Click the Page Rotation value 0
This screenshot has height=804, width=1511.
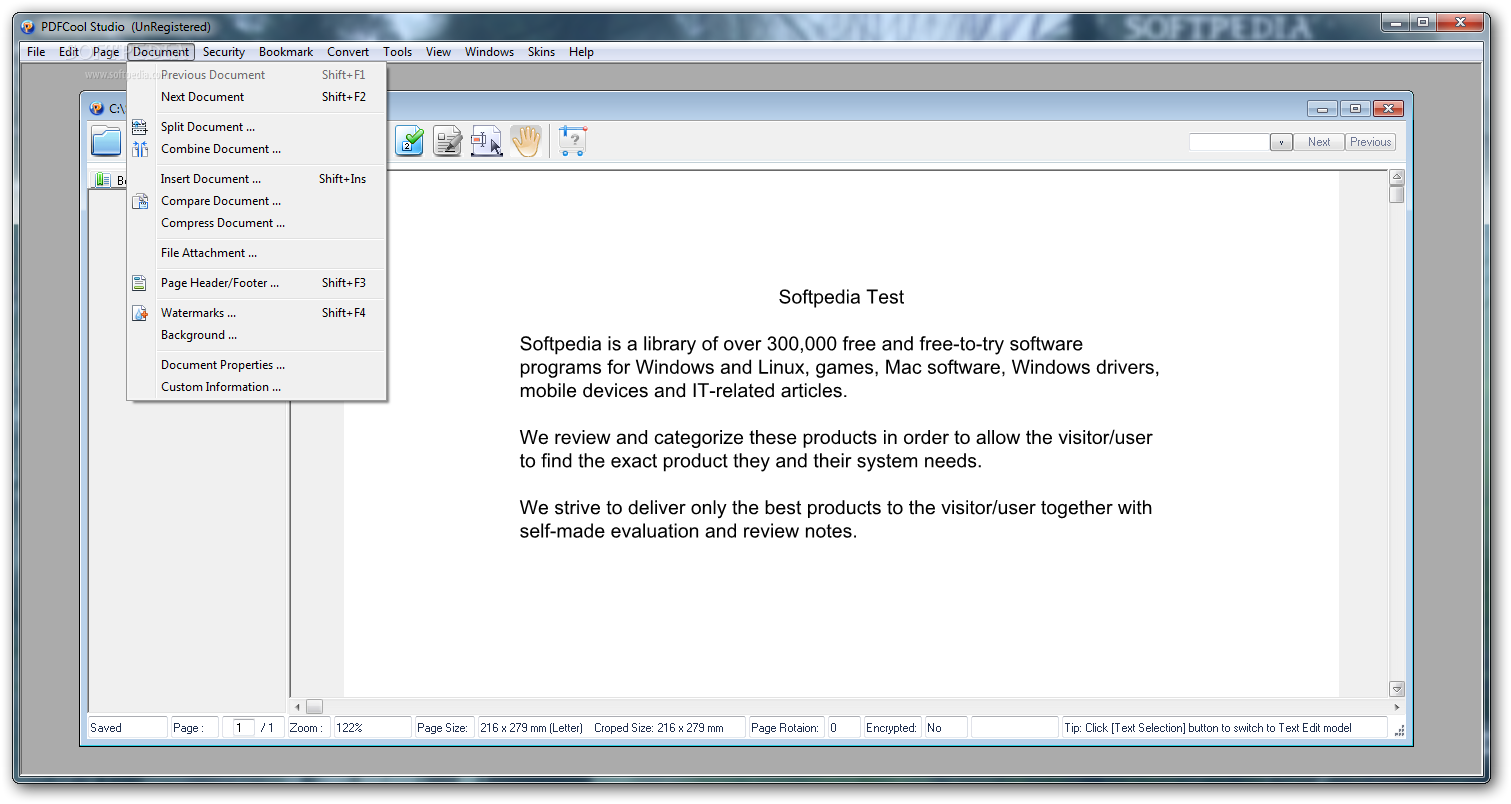coord(843,728)
